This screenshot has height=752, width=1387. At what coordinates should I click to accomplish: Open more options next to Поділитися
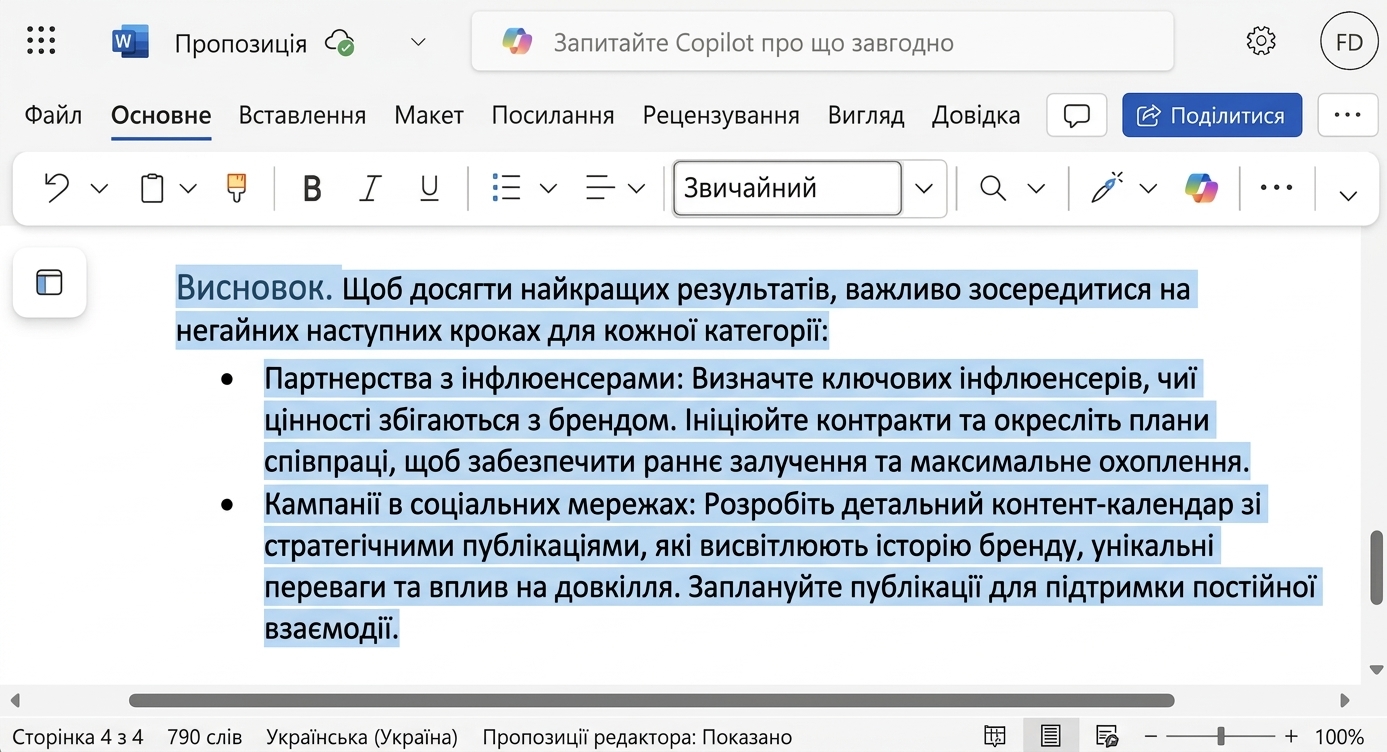coord(1348,115)
